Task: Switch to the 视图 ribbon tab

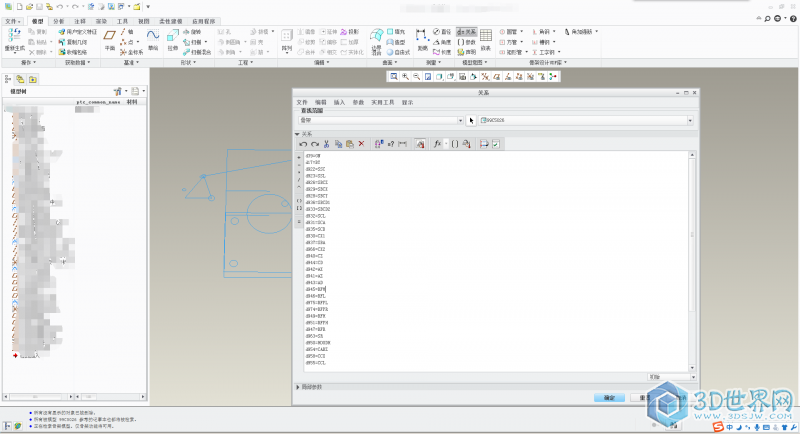Action: (x=144, y=21)
